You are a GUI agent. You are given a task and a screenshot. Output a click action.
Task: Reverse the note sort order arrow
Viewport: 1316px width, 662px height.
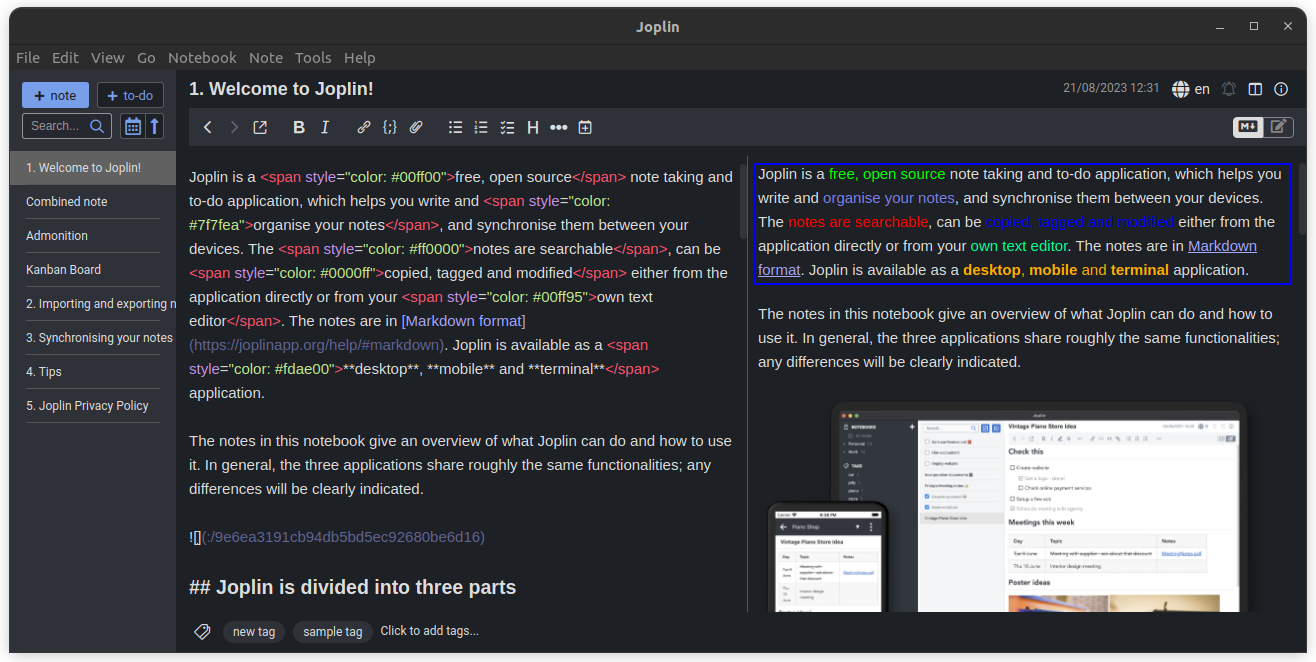pos(155,126)
